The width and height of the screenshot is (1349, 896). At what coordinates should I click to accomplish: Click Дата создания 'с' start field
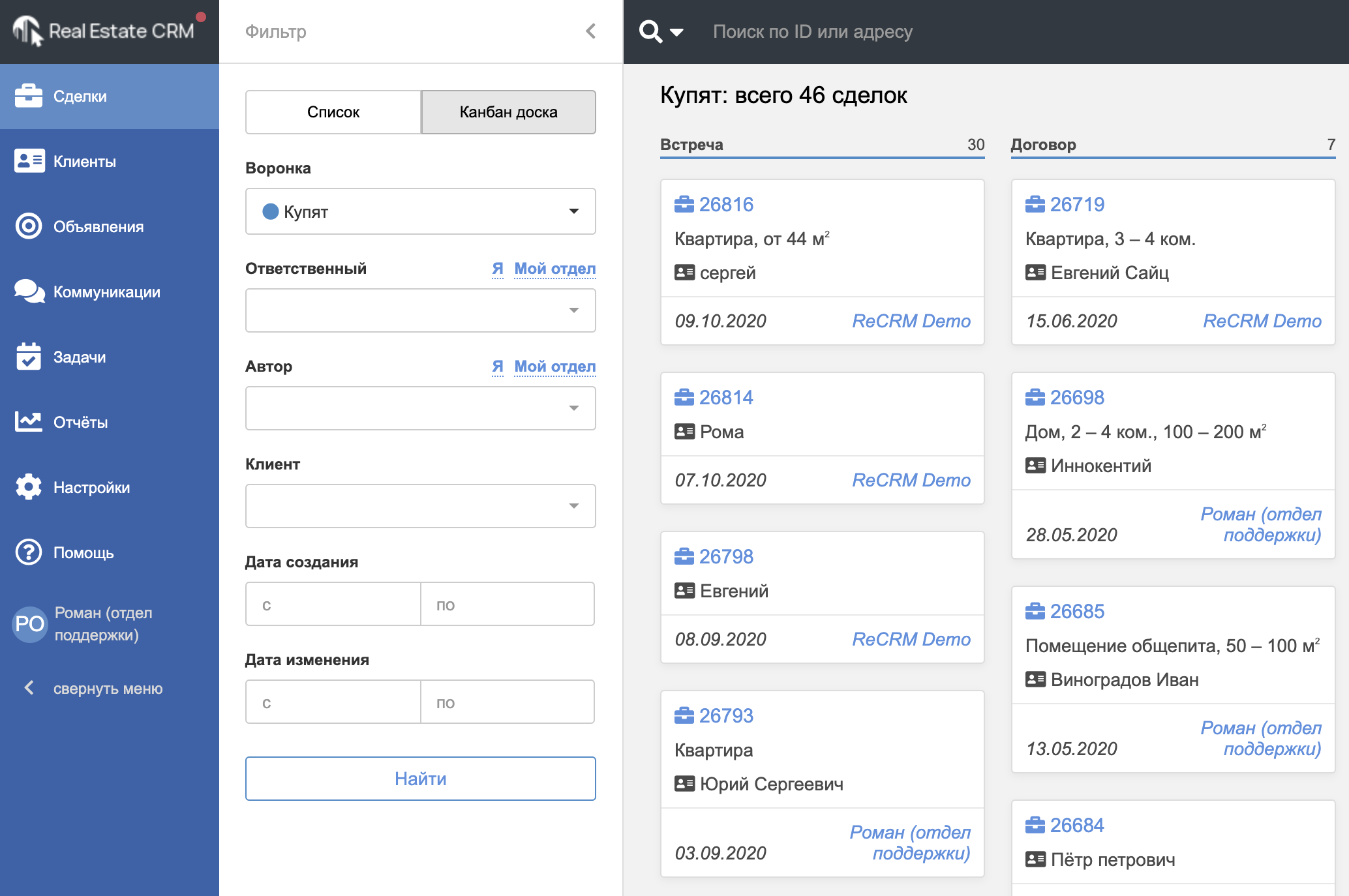[x=333, y=604]
